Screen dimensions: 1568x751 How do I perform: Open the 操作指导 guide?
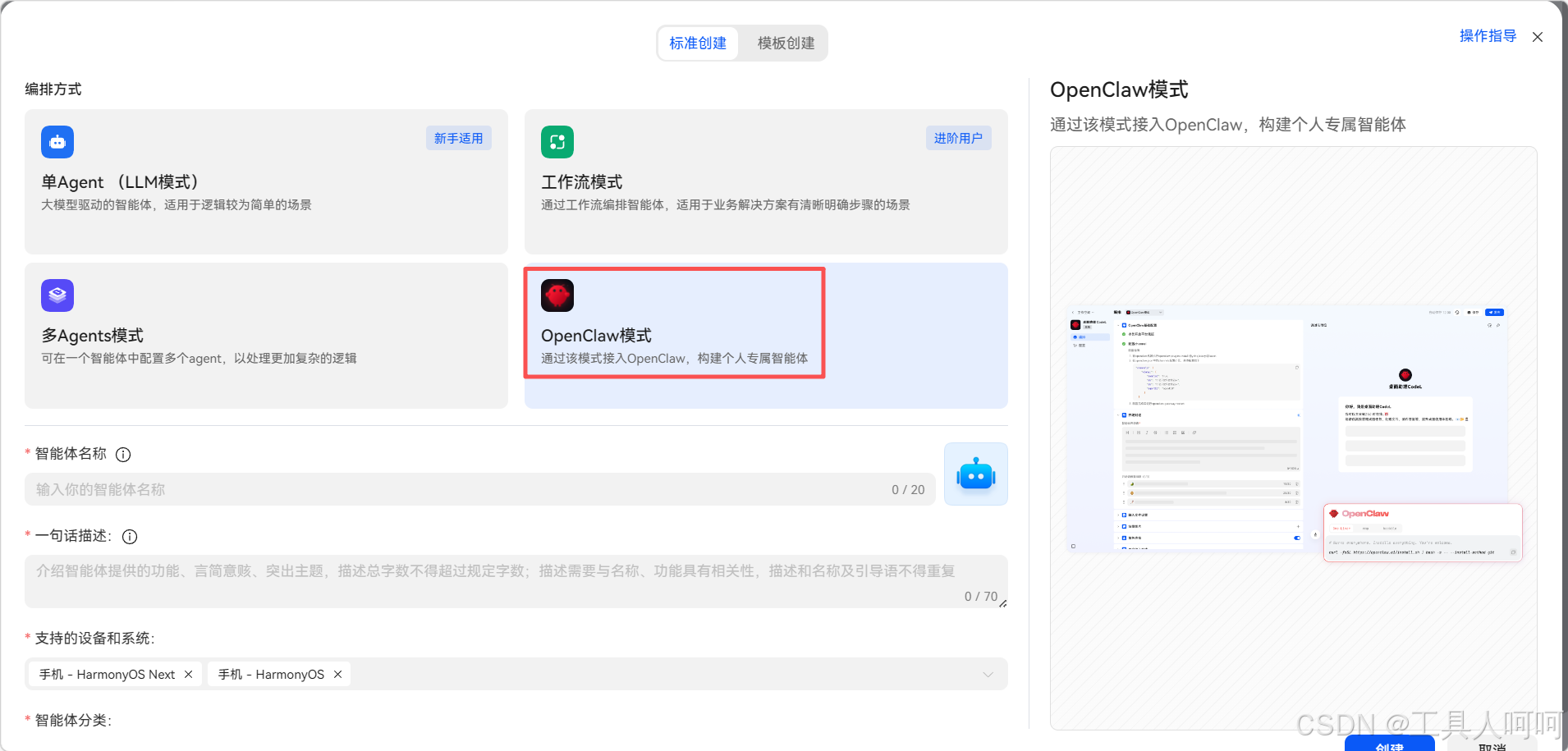pyautogui.click(x=1486, y=36)
